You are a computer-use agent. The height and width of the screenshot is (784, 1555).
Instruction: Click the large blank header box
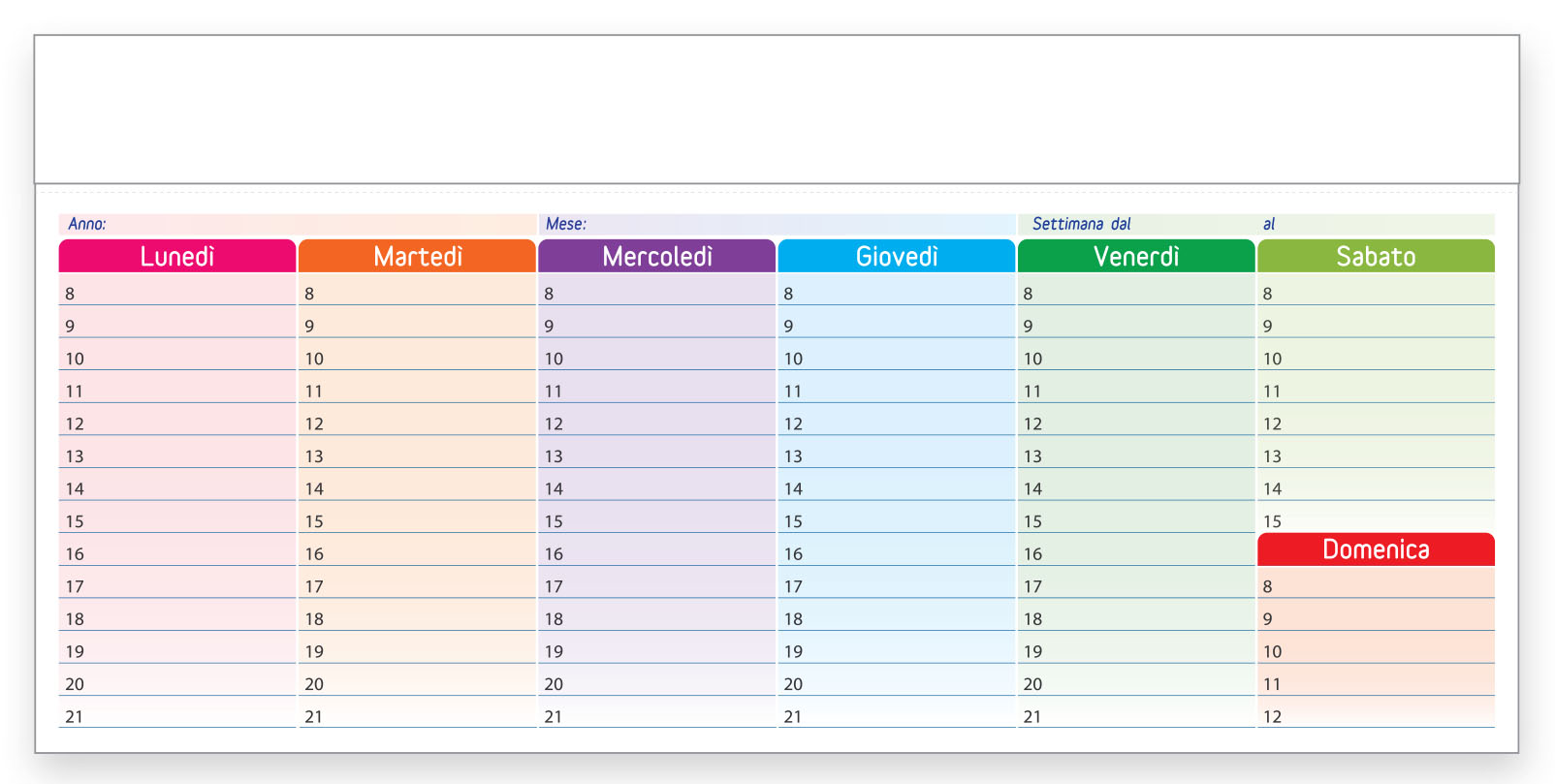(x=777, y=110)
